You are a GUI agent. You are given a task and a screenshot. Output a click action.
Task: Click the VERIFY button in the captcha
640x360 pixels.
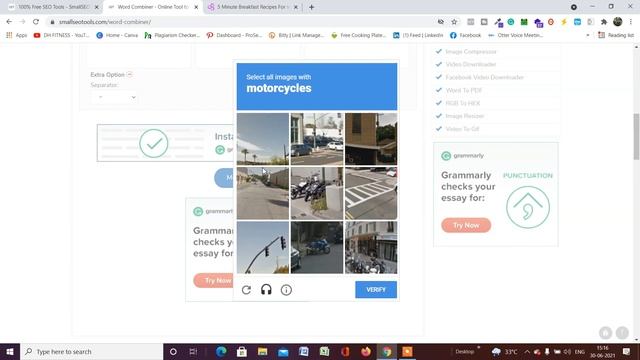pos(376,289)
